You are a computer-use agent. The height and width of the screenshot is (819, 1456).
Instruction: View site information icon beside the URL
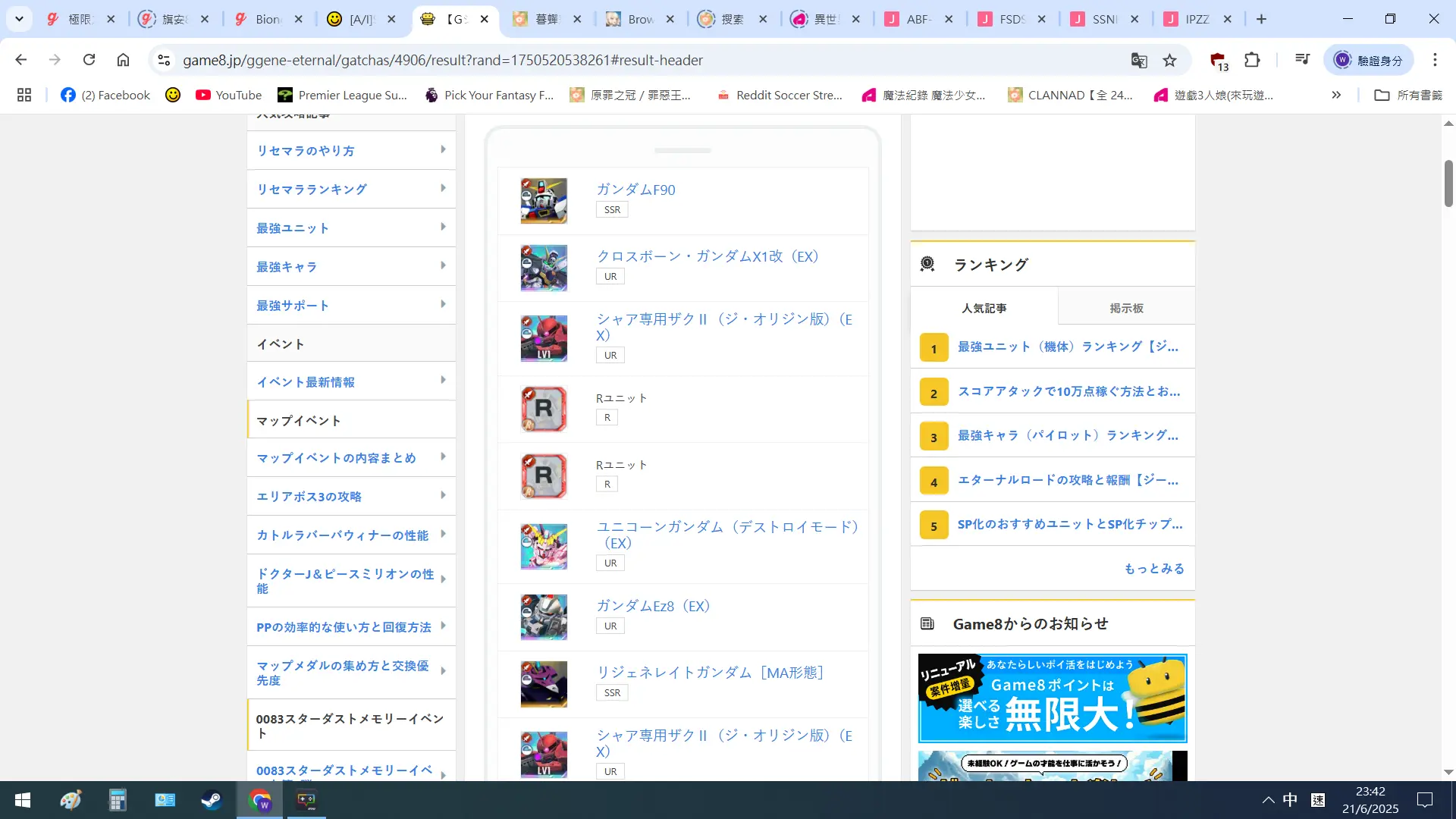[163, 60]
